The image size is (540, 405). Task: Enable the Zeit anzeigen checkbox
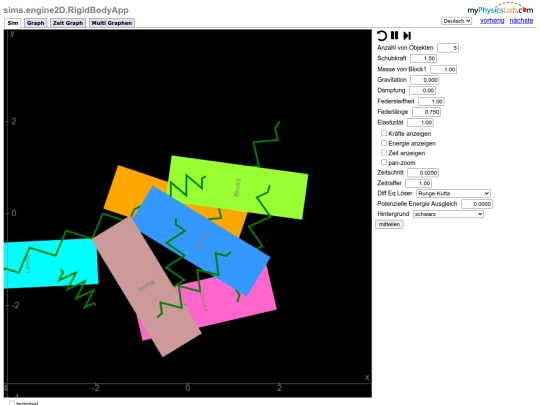384,152
